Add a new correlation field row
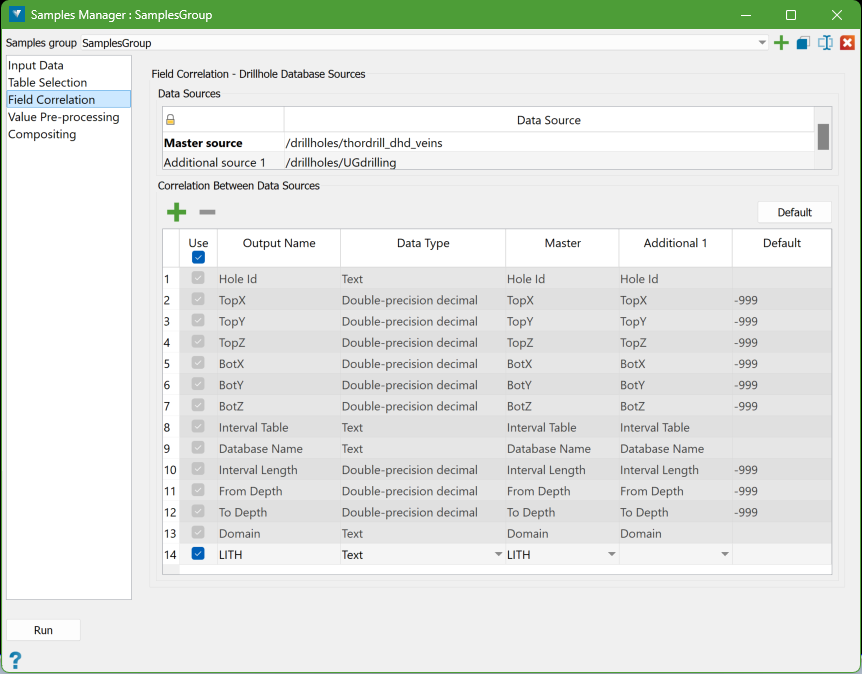Viewport: 862px width, 674px height. [x=176, y=212]
